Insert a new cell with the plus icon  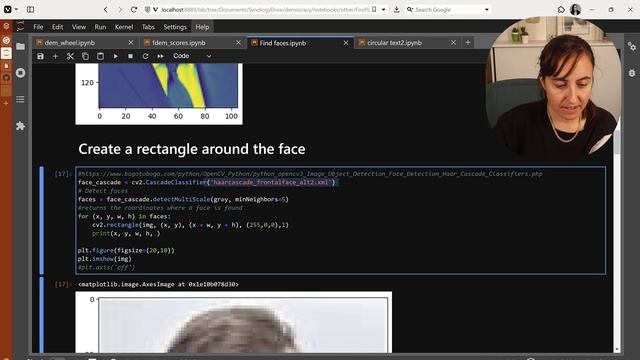[x=56, y=56]
